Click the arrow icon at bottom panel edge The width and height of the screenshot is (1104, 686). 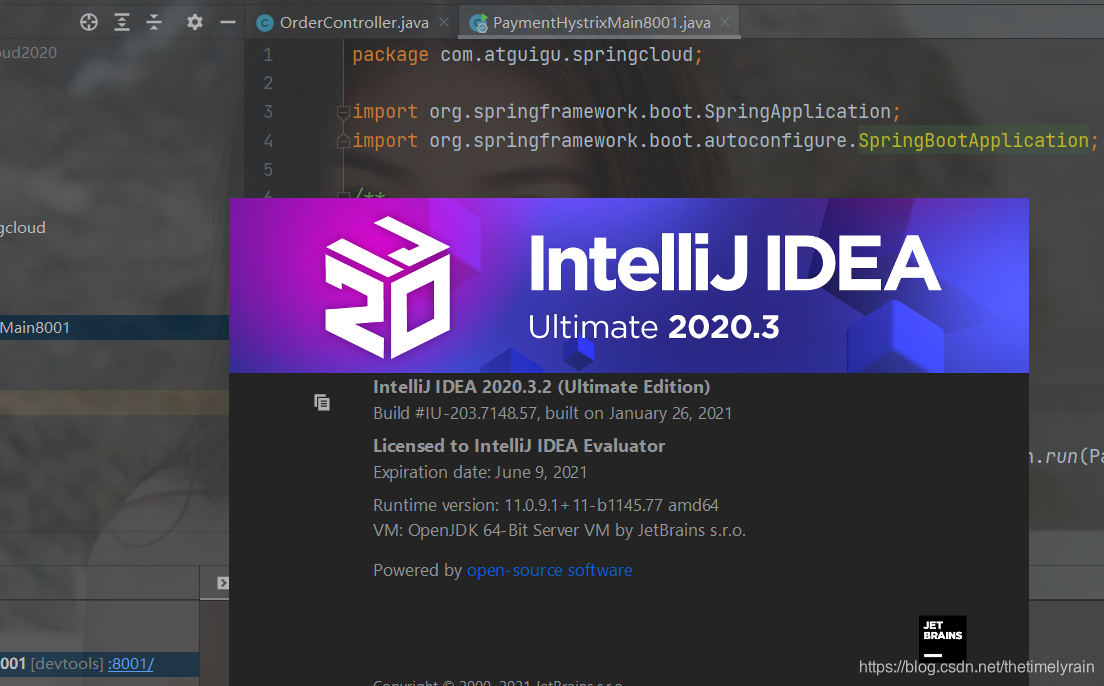coord(222,583)
